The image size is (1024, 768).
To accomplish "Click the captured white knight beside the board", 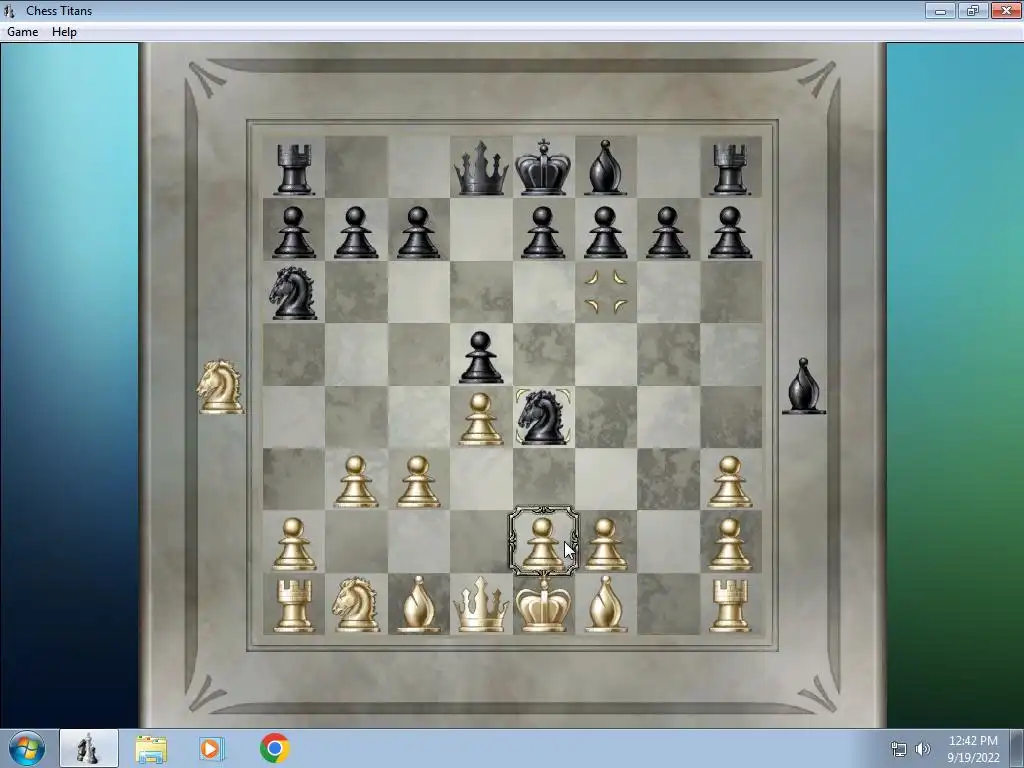I will 220,387.
